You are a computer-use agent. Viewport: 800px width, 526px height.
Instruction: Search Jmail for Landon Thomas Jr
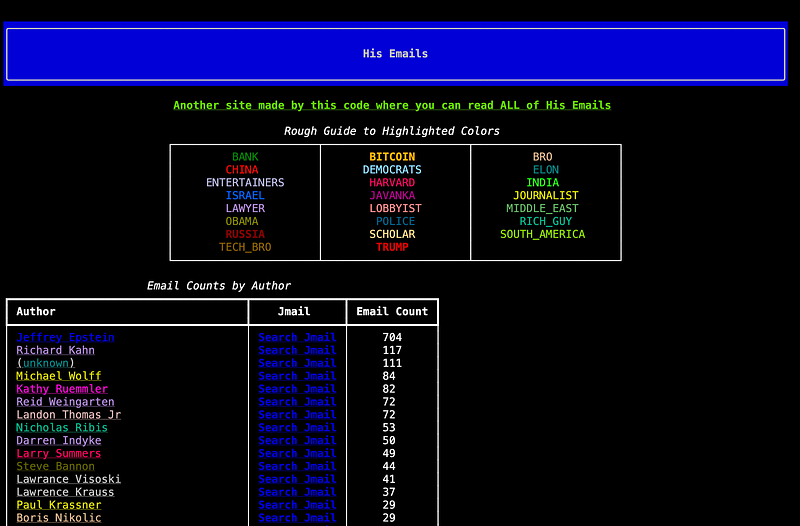point(297,414)
